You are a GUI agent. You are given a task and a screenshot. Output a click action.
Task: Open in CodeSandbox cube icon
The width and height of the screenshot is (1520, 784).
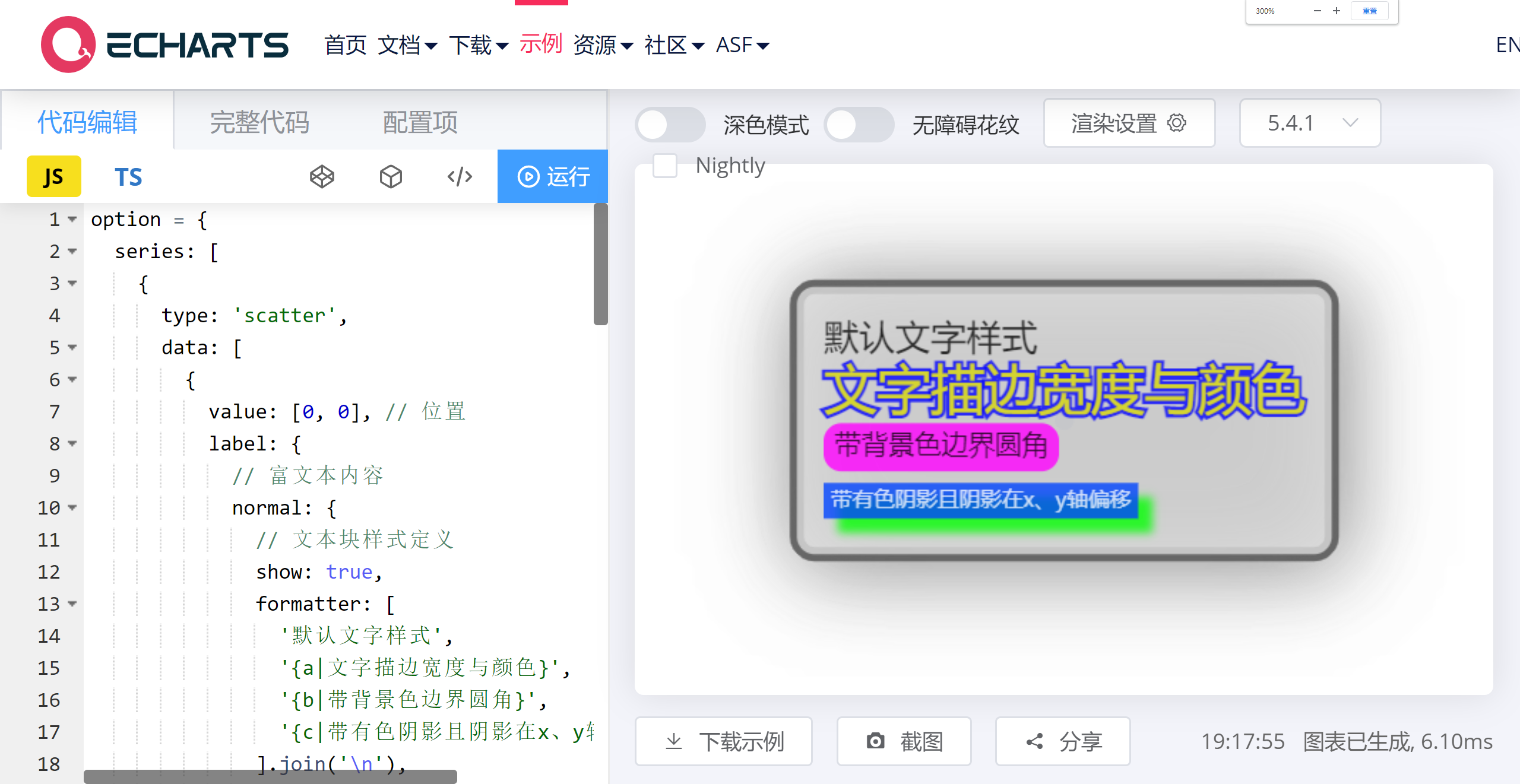(x=391, y=176)
